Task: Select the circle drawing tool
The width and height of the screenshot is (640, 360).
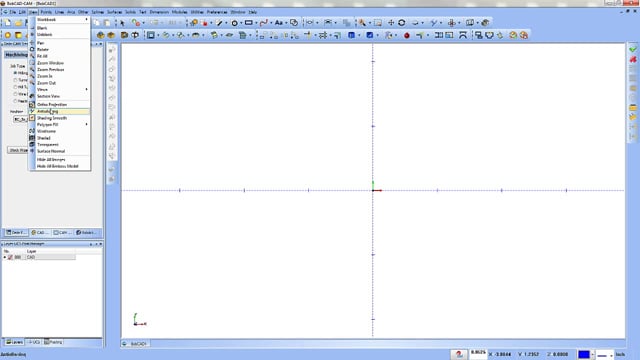Action: coord(234,23)
